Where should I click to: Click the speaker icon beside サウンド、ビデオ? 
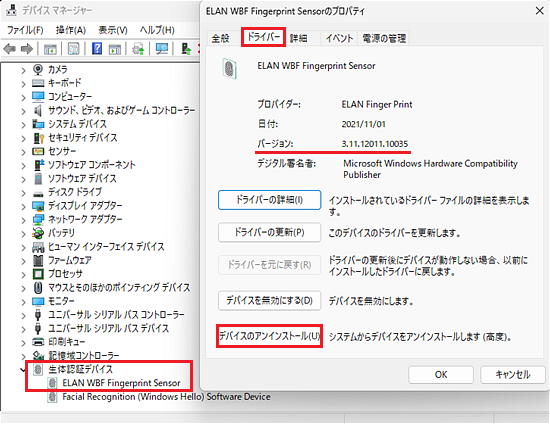click(x=38, y=110)
